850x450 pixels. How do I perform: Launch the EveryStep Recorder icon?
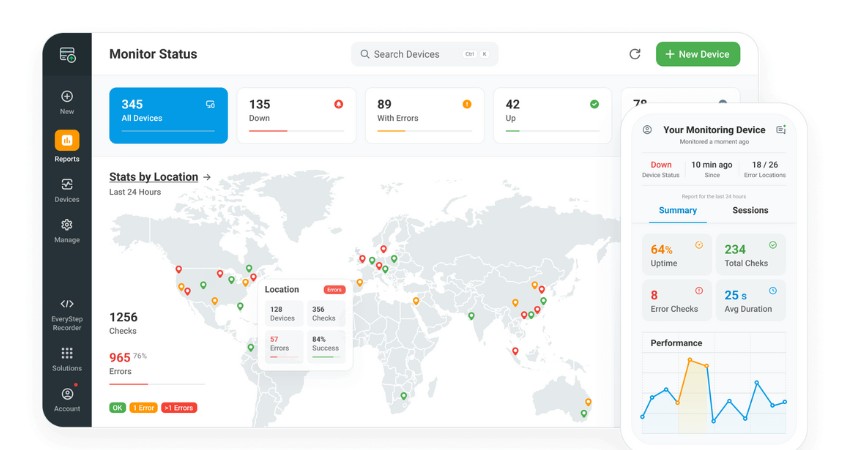tap(67, 304)
